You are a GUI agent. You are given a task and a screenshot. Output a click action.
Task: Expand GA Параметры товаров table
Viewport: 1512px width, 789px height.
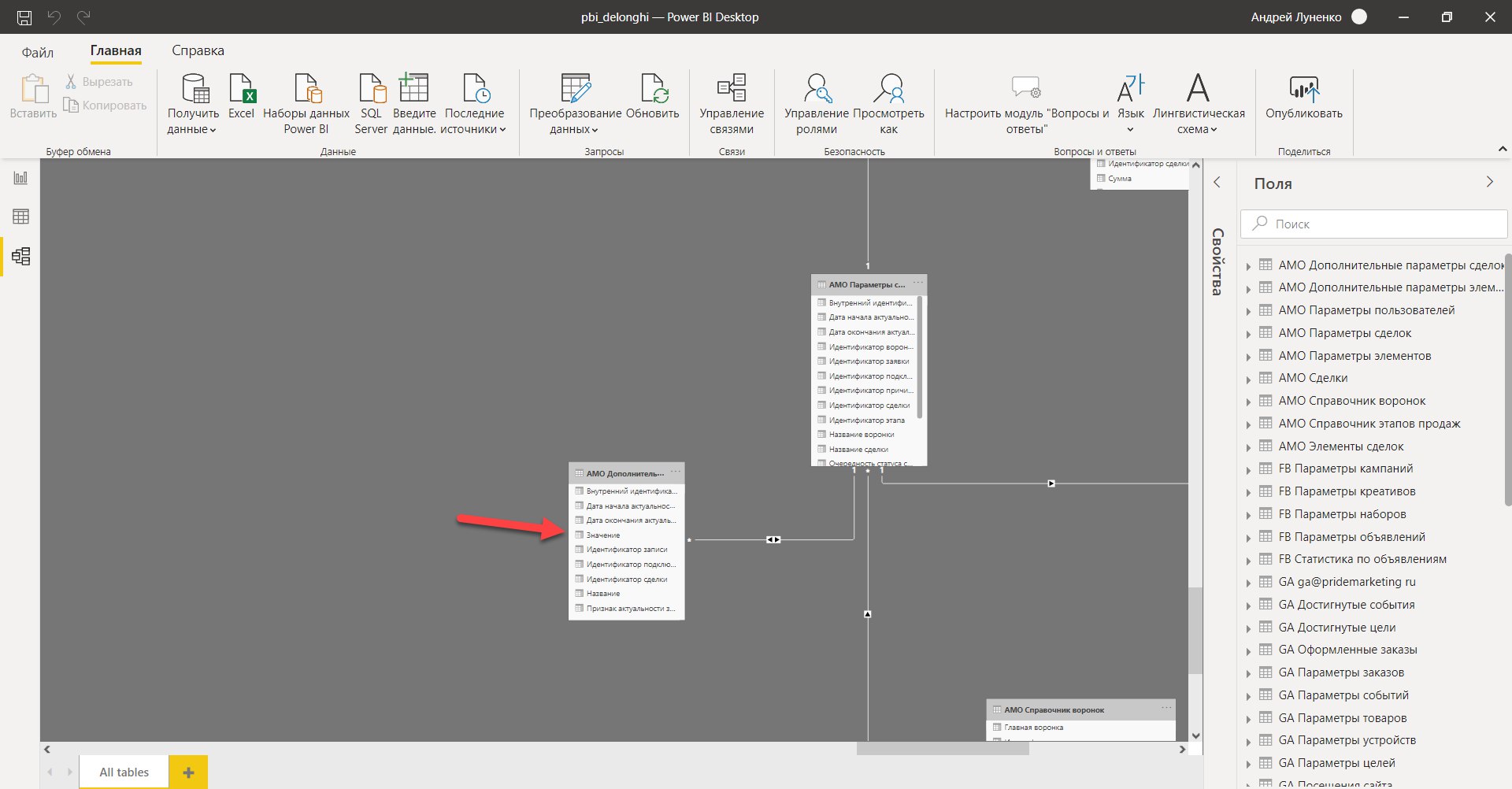click(x=1248, y=720)
